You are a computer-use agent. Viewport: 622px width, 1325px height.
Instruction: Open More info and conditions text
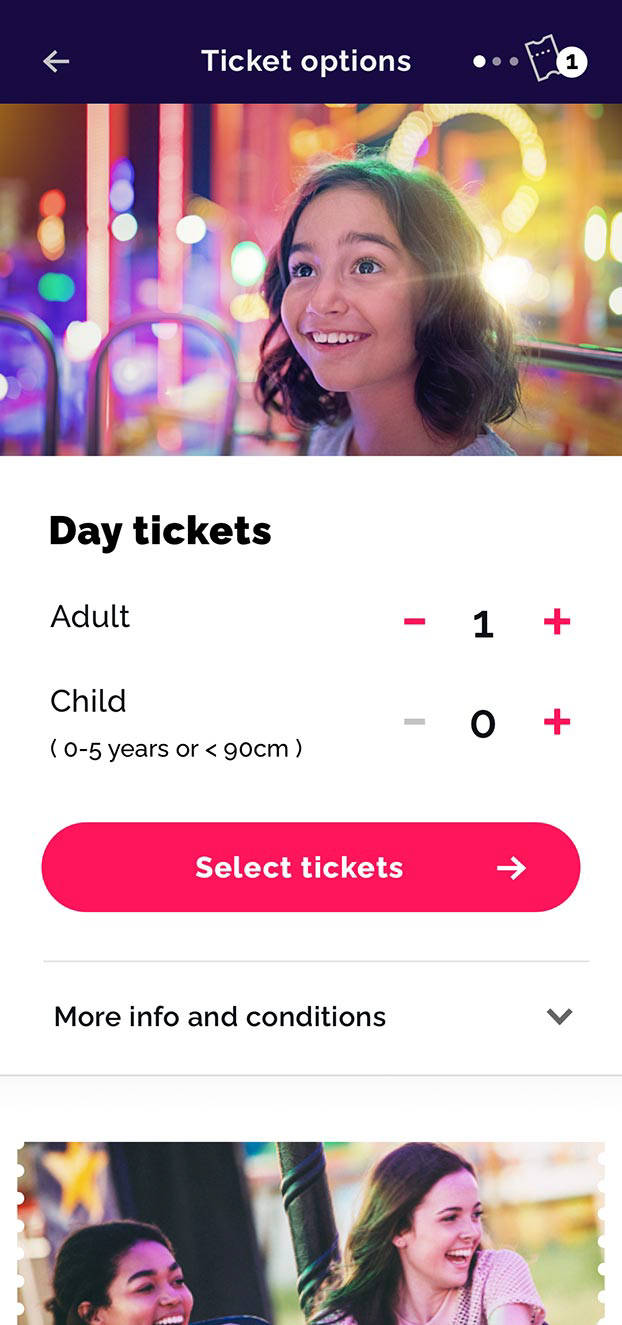220,1017
